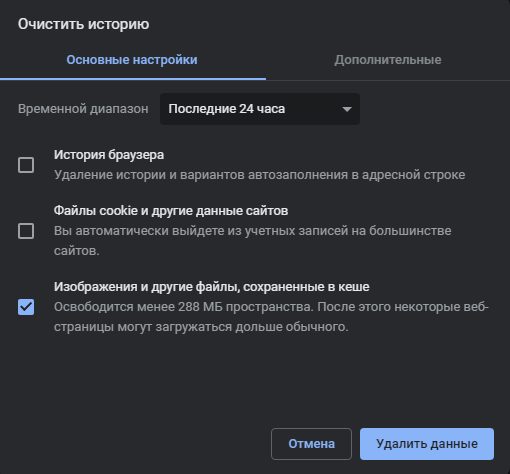The height and width of the screenshot is (474, 510).
Task: Click the Вы автоматически выйдете description text
Action: (x=253, y=241)
